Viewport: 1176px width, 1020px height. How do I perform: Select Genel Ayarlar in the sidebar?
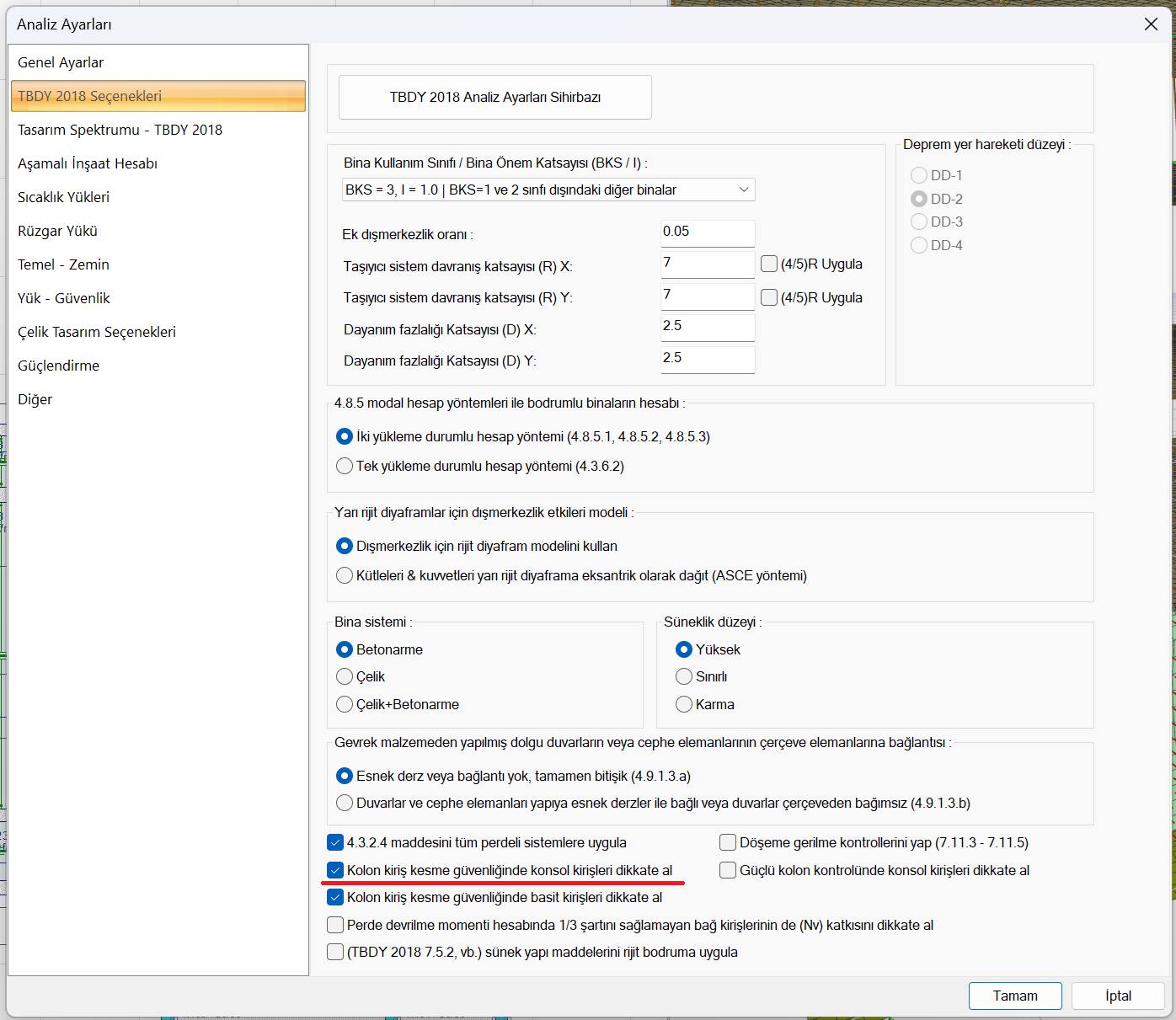click(x=61, y=62)
